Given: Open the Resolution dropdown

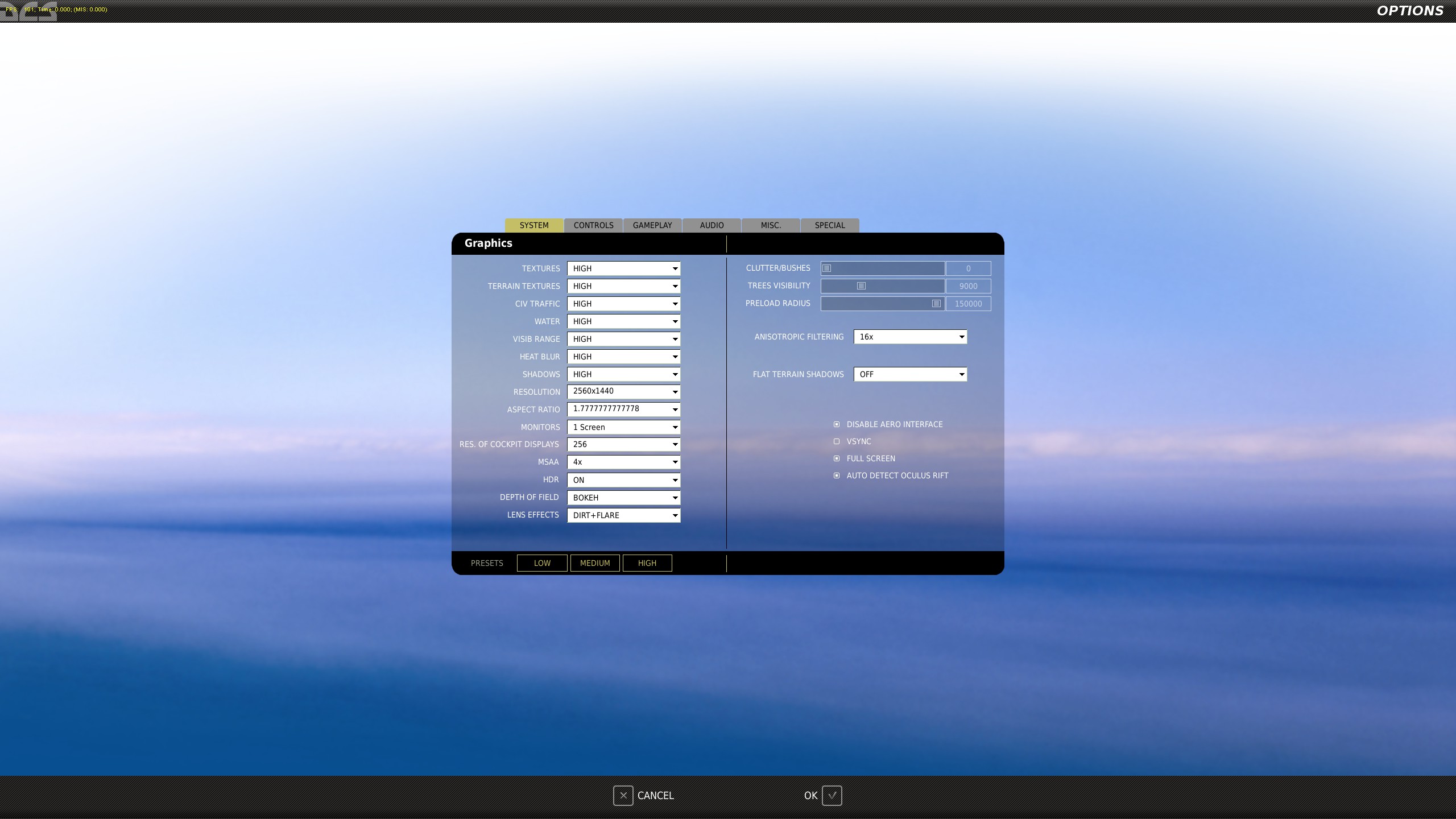Looking at the screenshot, I should 623,392.
